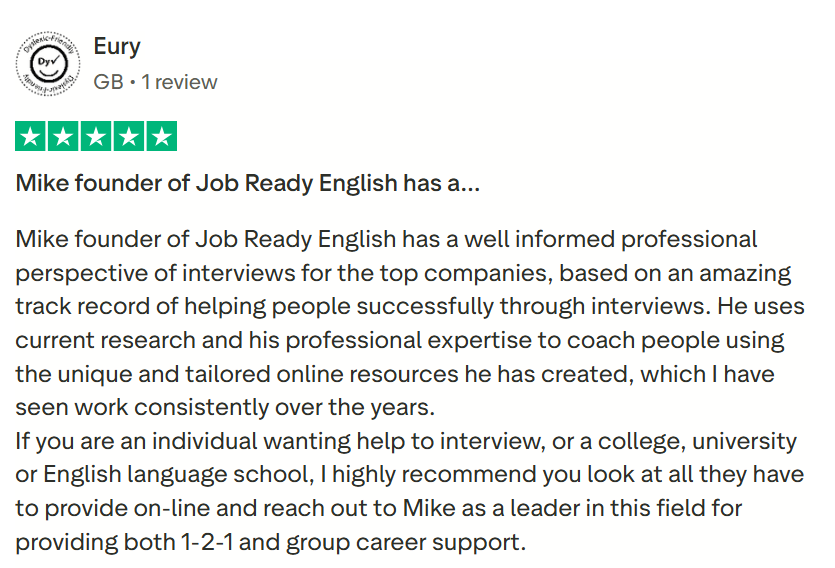Click the third green rating star
Screen dimensions: 835x568
coord(96,136)
